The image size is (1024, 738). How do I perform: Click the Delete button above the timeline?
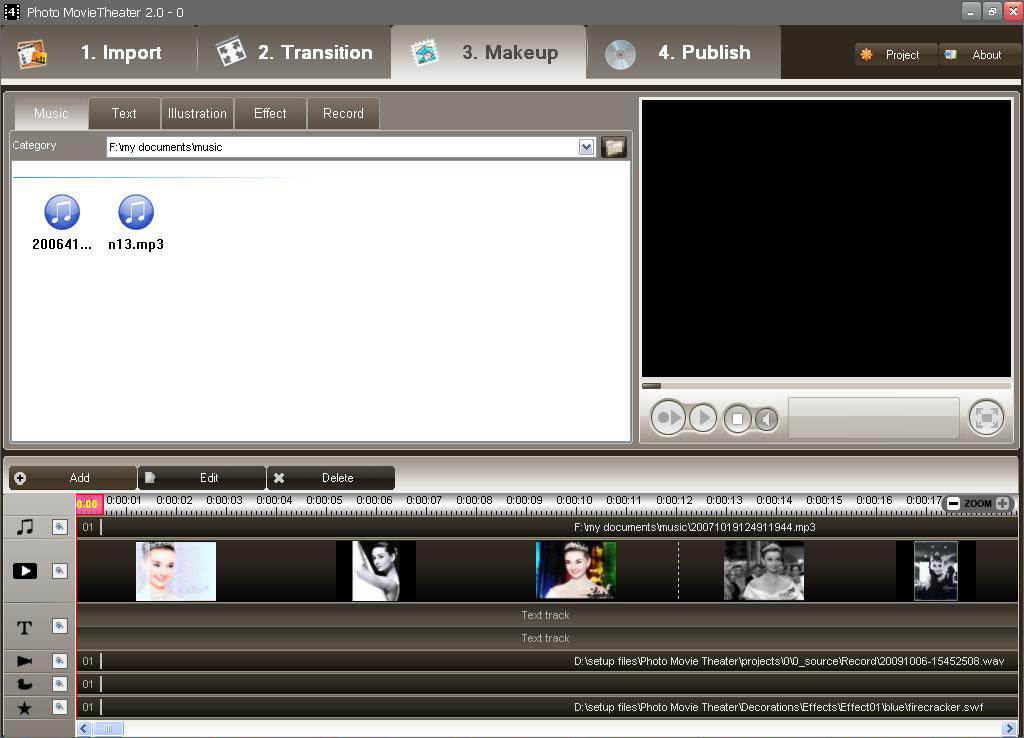[331, 477]
